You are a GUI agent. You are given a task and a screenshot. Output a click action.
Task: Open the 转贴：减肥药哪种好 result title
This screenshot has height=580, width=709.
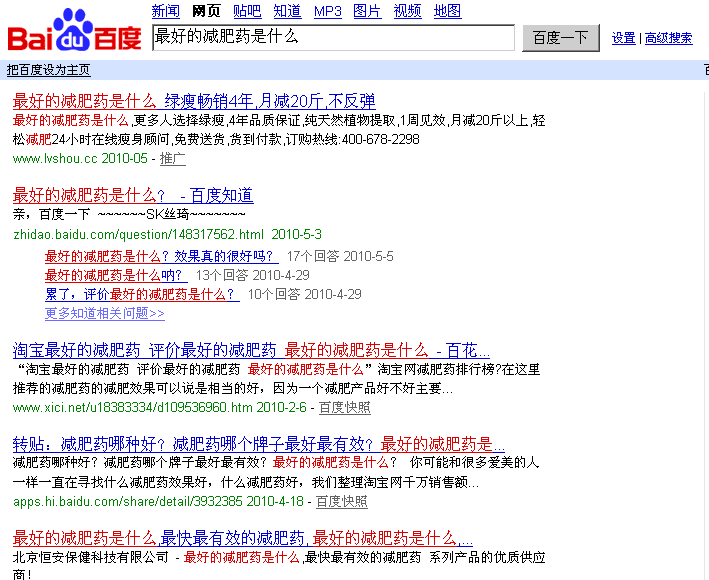point(259,444)
